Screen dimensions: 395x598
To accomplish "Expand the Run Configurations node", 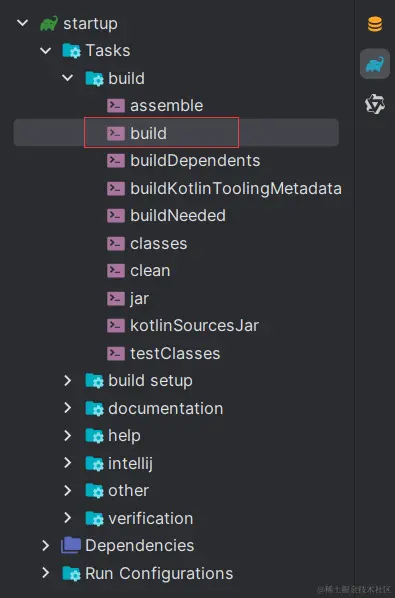I will coord(45,573).
